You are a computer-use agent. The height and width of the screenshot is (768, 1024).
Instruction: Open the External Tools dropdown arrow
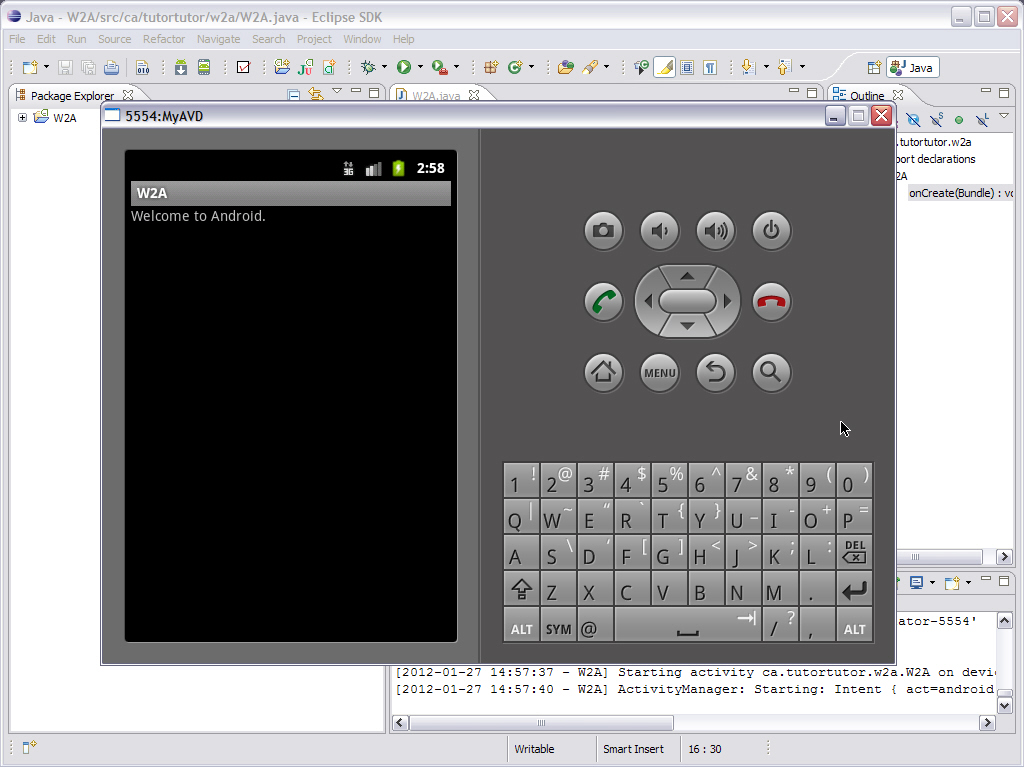pos(456,67)
